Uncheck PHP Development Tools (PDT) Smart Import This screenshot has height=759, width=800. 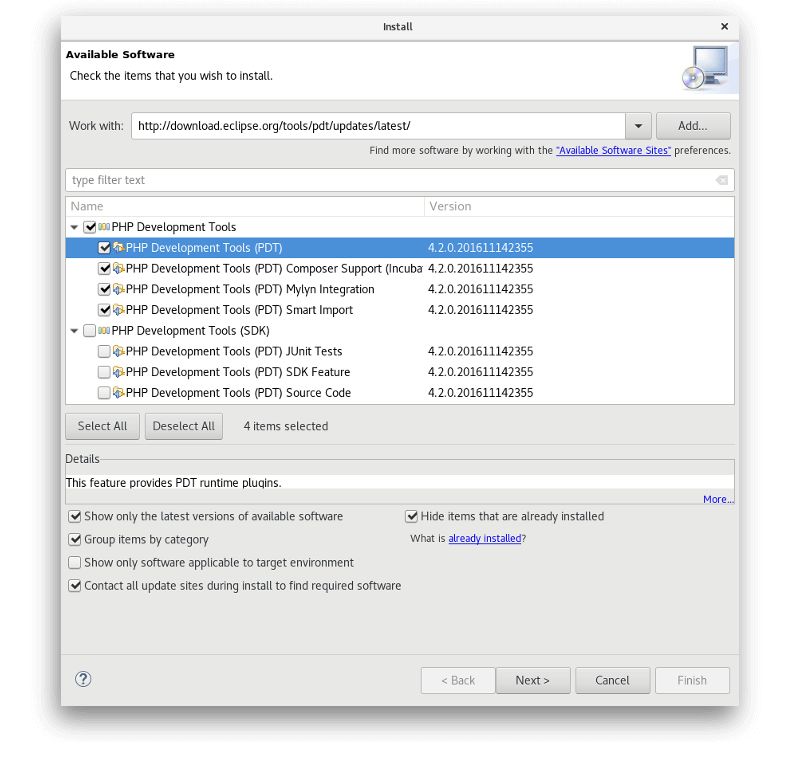(105, 309)
